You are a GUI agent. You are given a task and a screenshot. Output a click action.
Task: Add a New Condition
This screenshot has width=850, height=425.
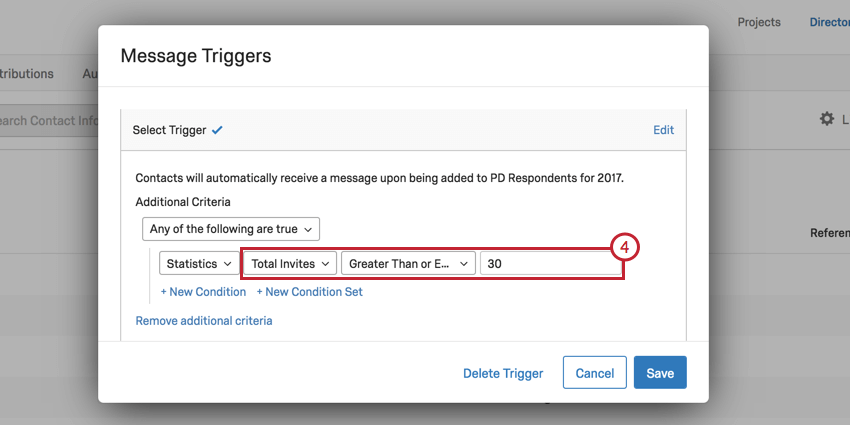(x=203, y=292)
